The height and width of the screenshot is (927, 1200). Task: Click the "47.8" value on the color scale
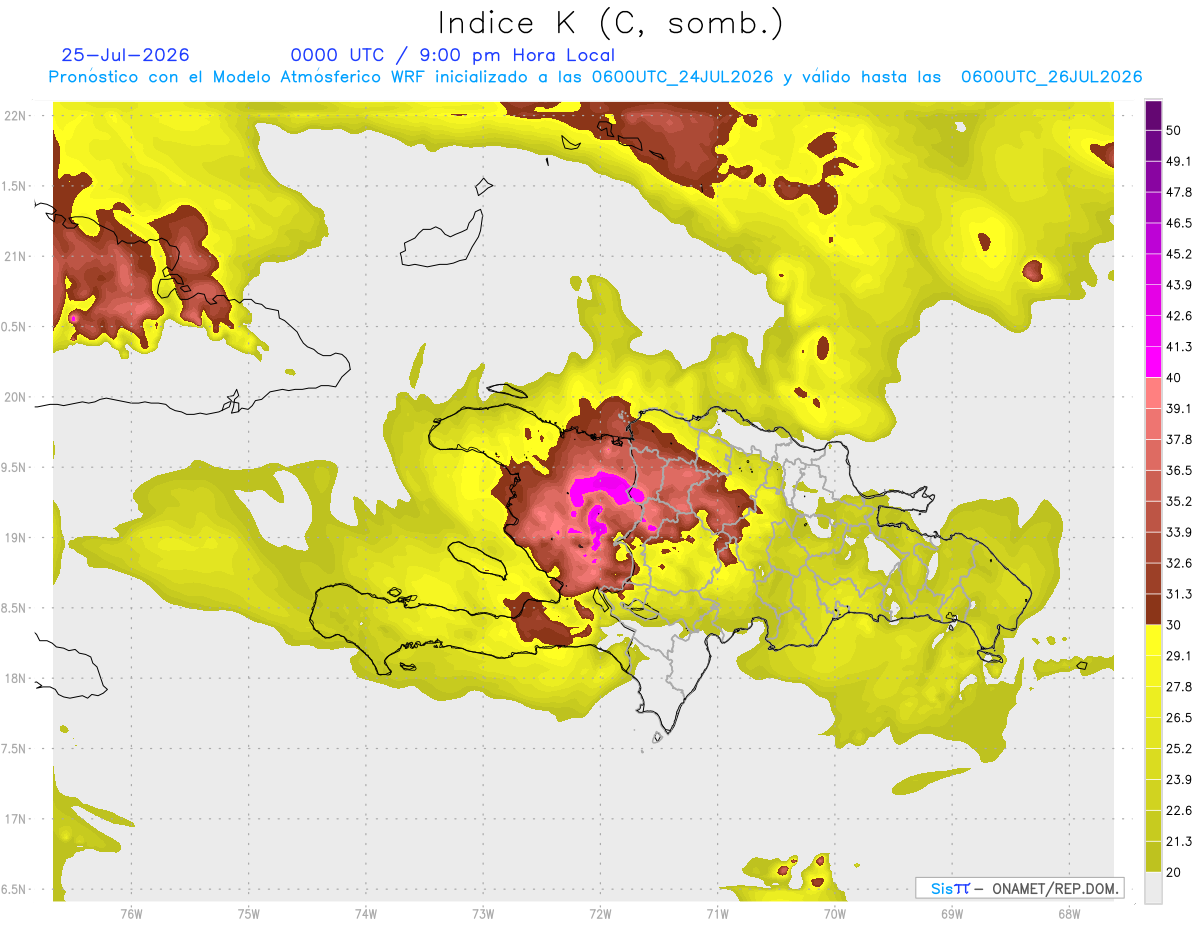tap(1179, 192)
